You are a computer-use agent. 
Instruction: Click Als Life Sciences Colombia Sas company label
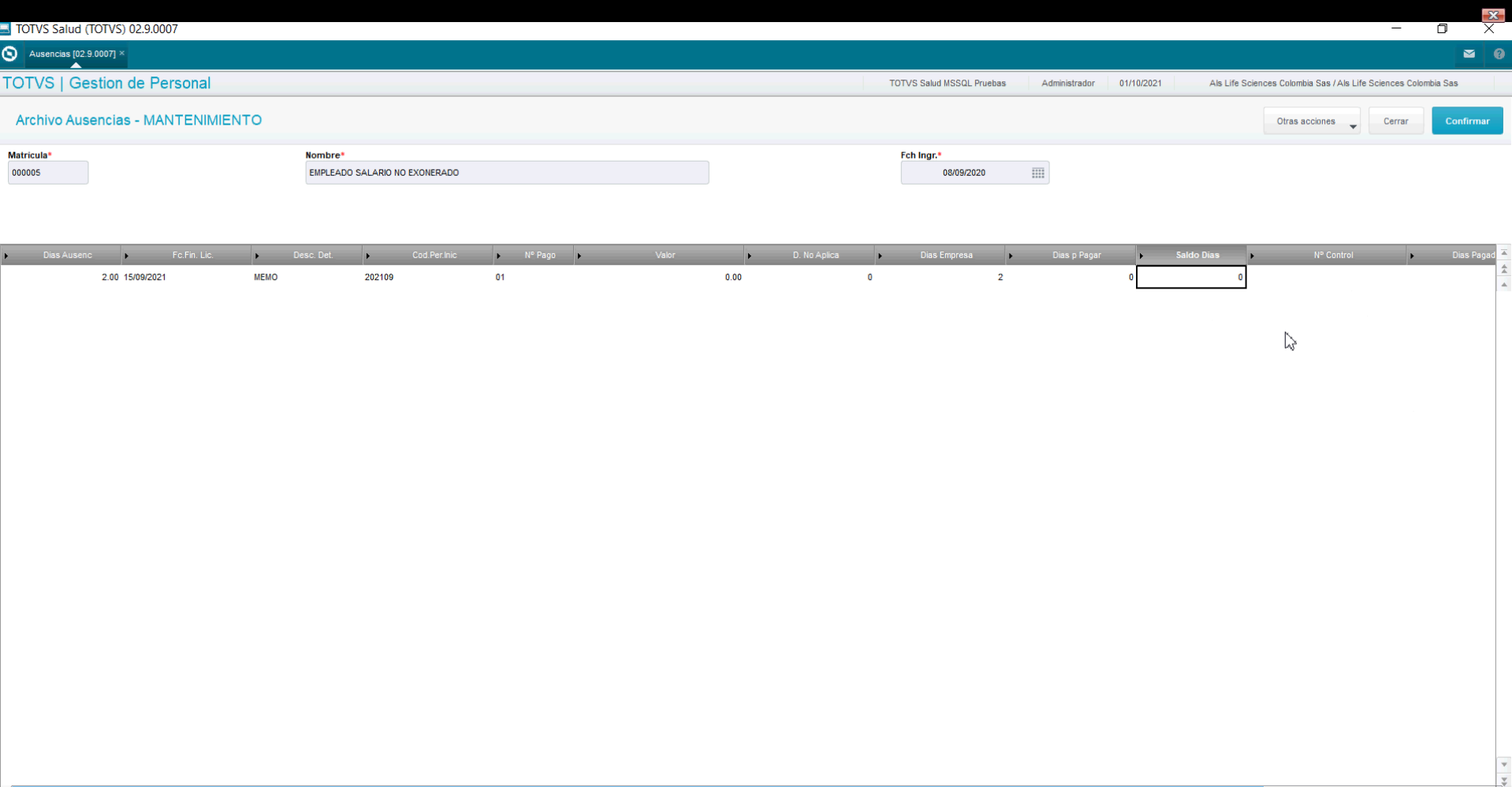coord(1333,83)
